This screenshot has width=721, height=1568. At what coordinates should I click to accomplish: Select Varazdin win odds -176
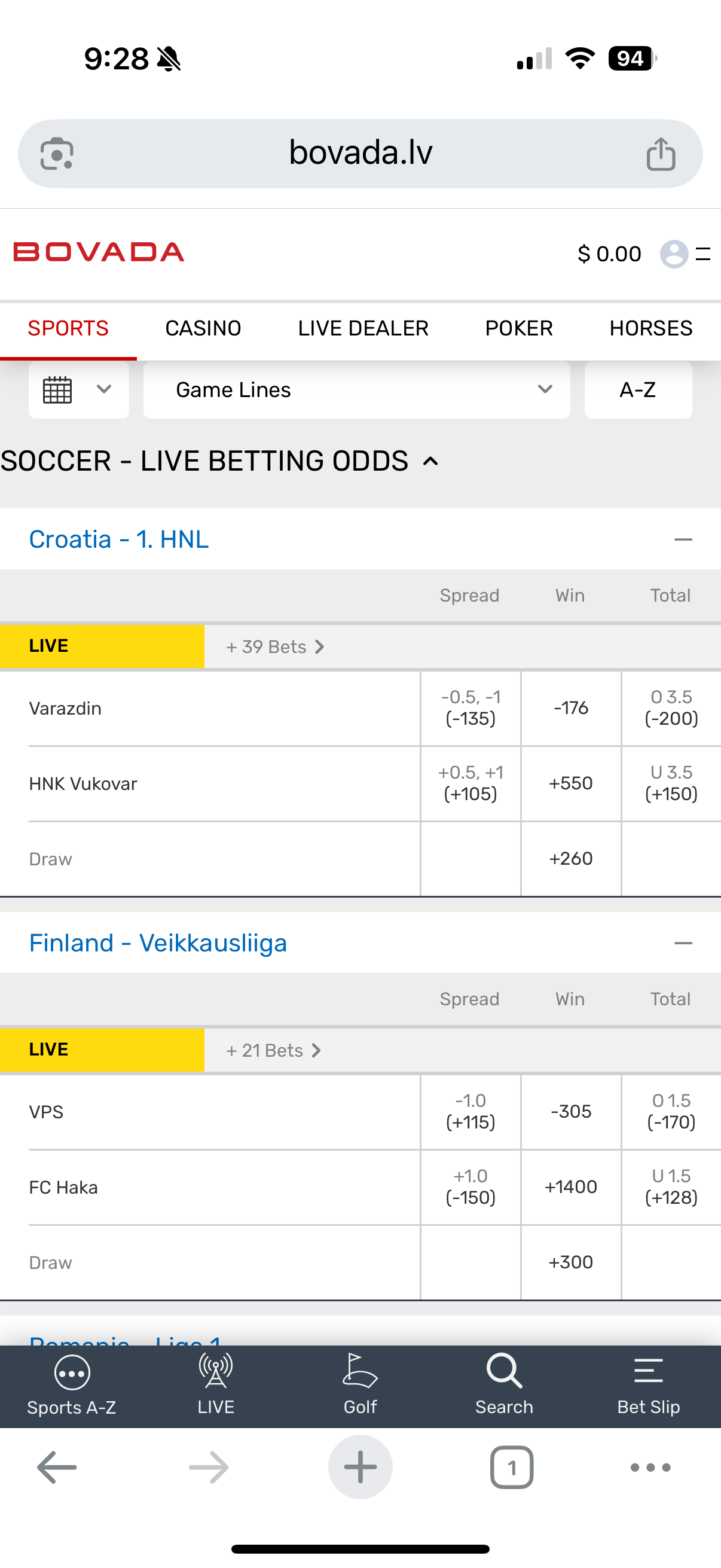click(x=571, y=708)
